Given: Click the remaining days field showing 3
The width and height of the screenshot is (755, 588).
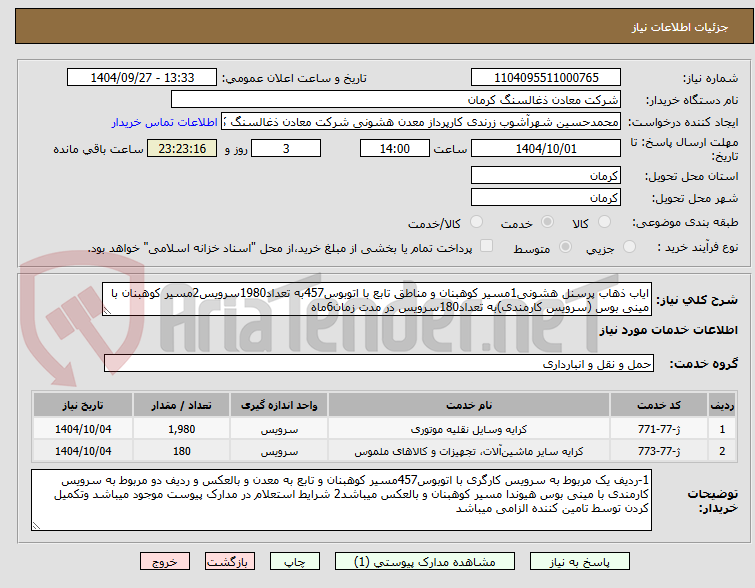Looking at the screenshot, I should pyautogui.click(x=286, y=148).
